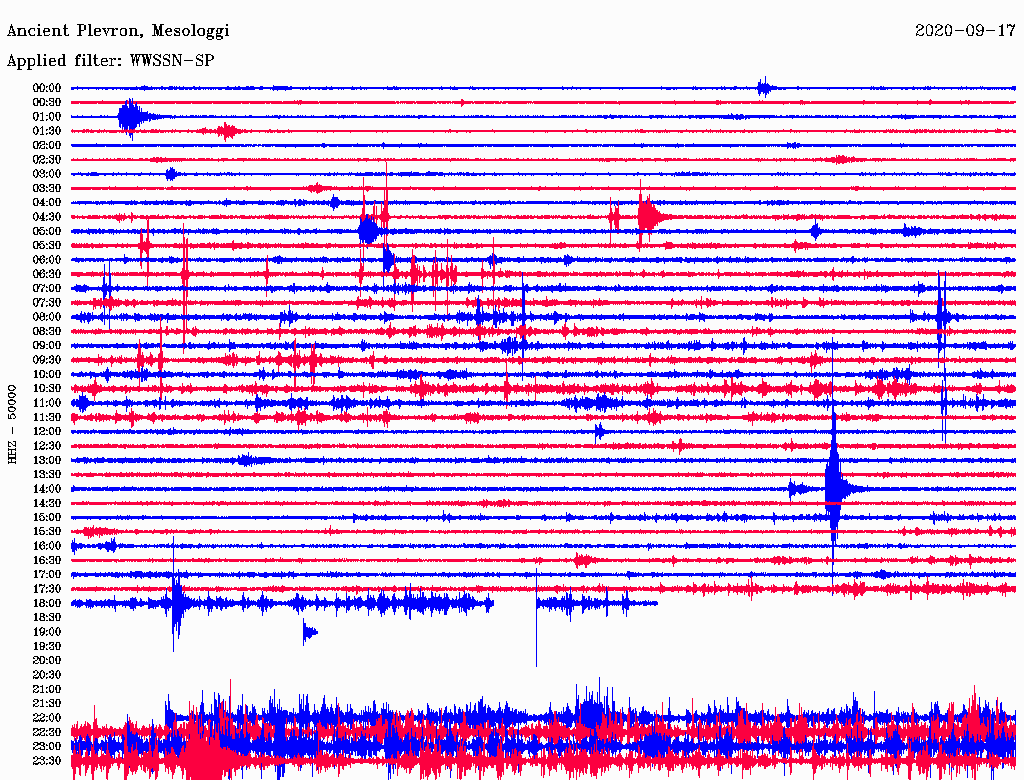Click the 00:00 time label
This screenshot has height=780, width=1024.
pyautogui.click(x=47, y=88)
